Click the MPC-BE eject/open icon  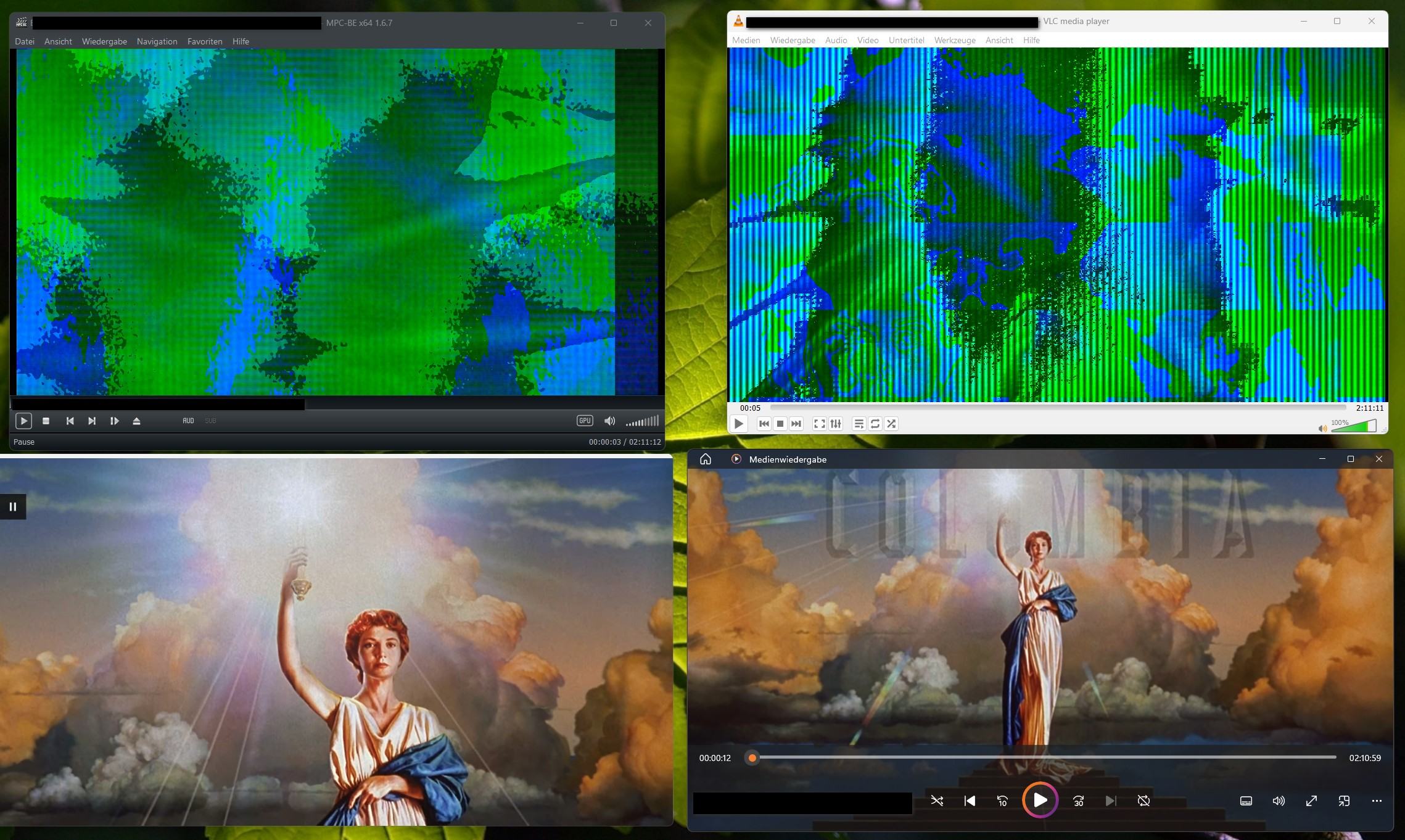click(x=137, y=421)
